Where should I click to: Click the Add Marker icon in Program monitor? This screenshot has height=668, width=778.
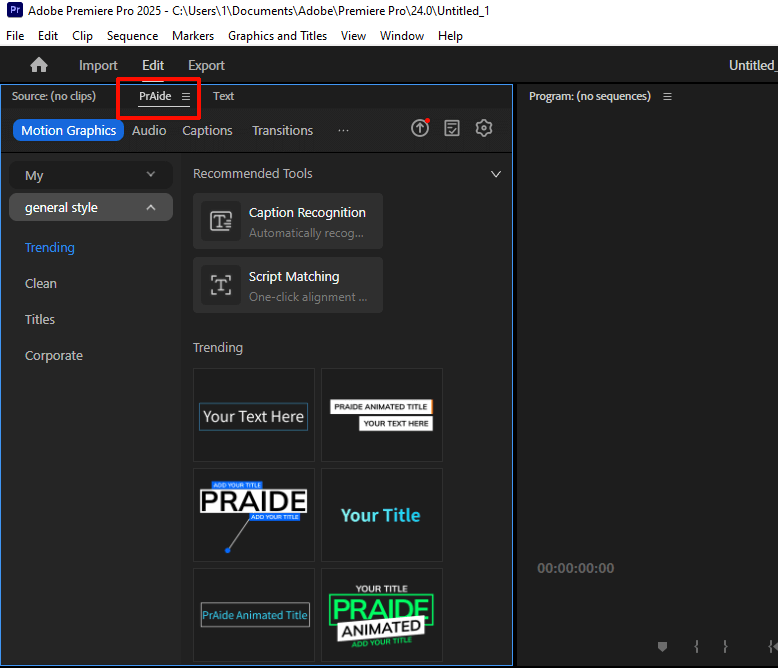tap(662, 646)
